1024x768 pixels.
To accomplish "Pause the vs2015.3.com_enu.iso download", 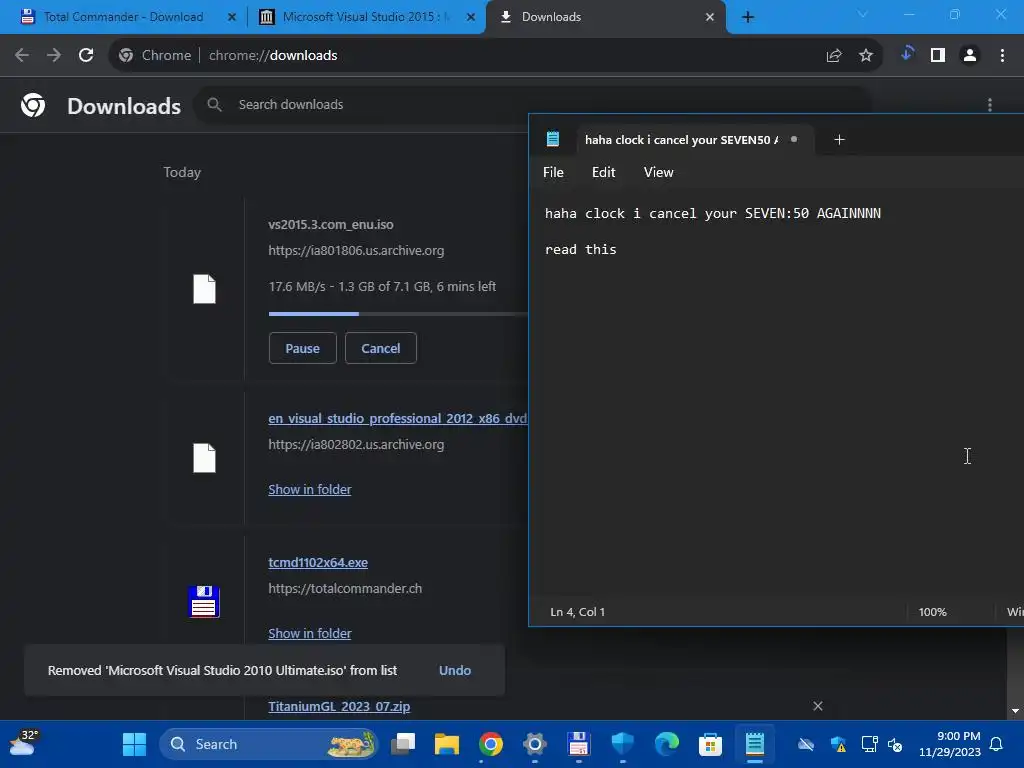I will click(x=302, y=348).
